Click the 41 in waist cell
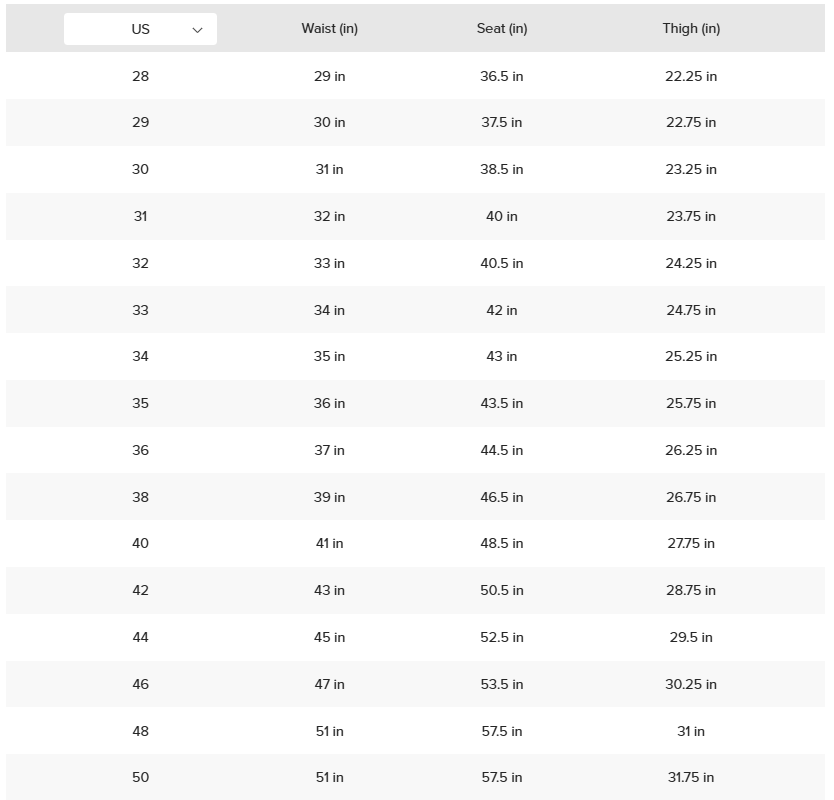This screenshot has width=834, height=800. 329,543
